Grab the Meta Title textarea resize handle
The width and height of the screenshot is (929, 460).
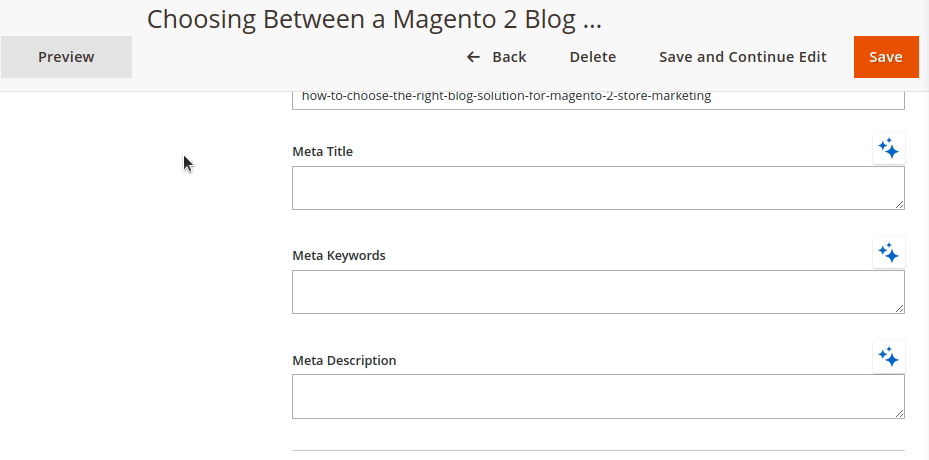pyautogui.click(x=899, y=204)
